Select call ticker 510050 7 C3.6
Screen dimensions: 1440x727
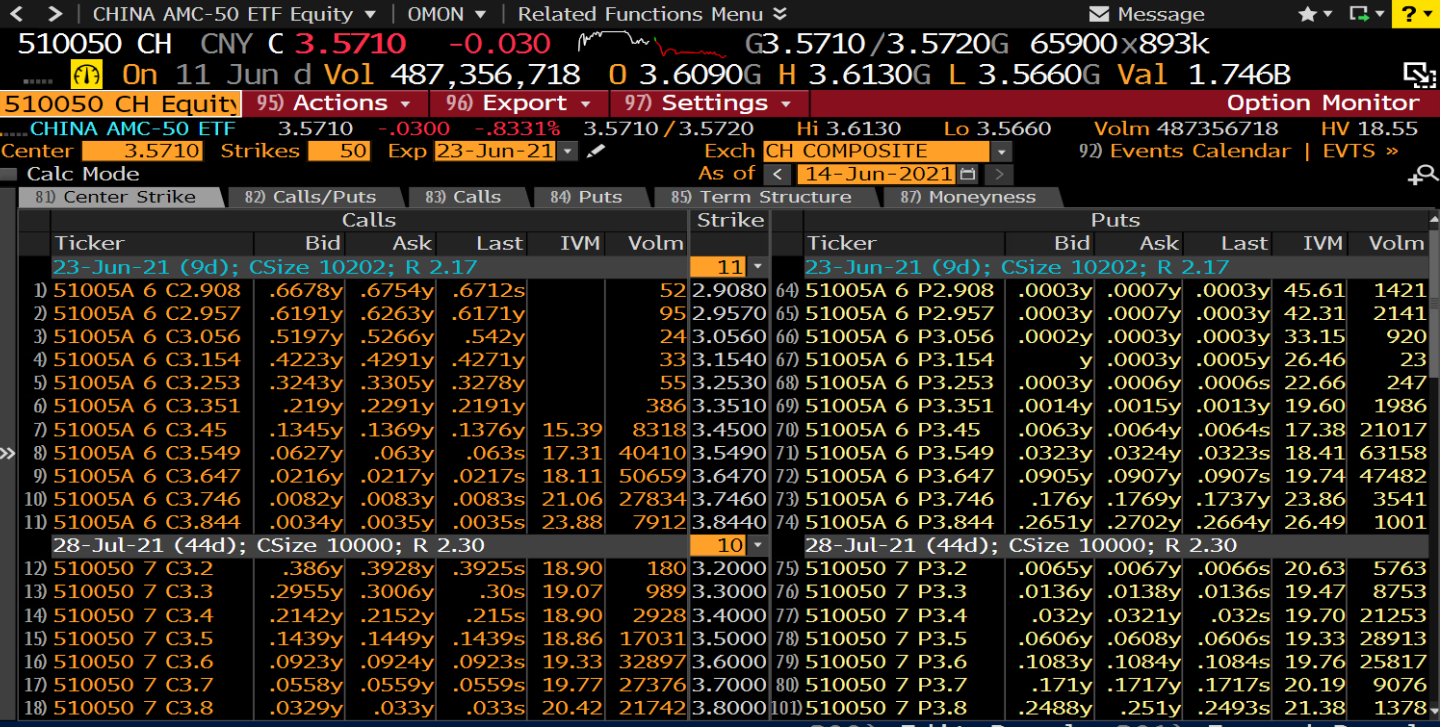[133, 661]
